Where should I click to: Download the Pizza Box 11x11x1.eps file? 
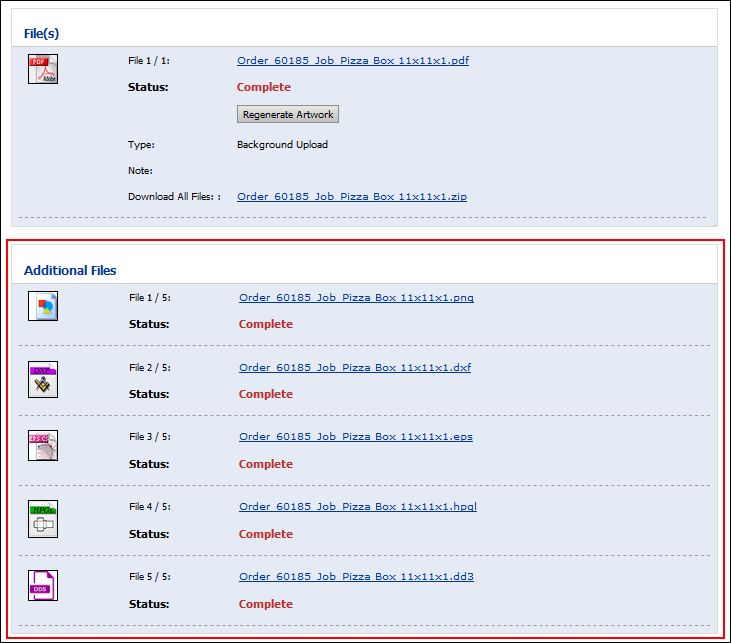coord(356,437)
